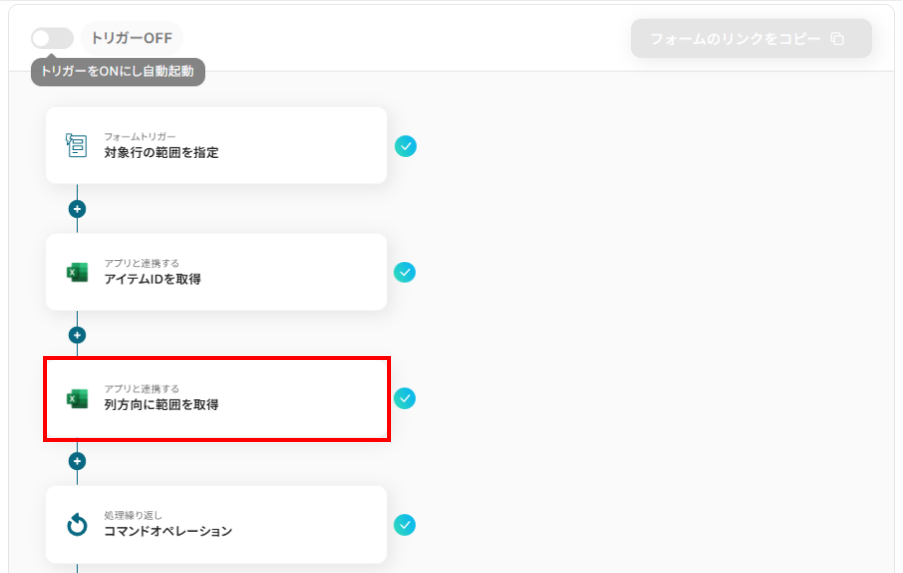Add step after アイテムIDを取得

[x=77, y=335]
